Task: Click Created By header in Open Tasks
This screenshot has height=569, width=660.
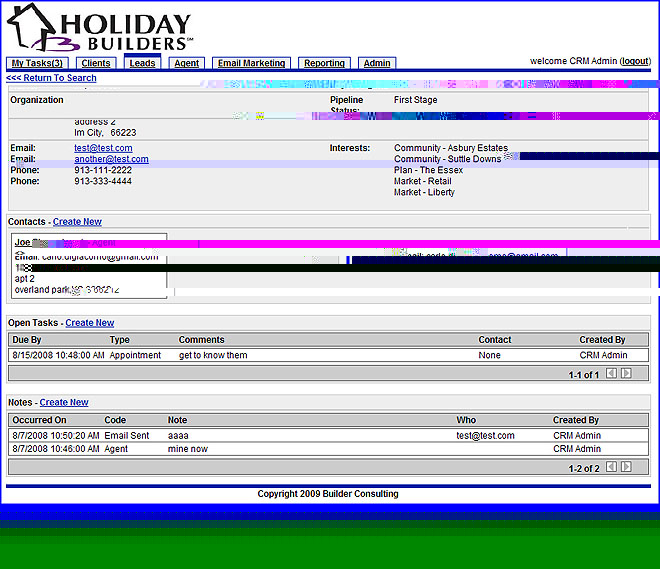Action: 602,340
